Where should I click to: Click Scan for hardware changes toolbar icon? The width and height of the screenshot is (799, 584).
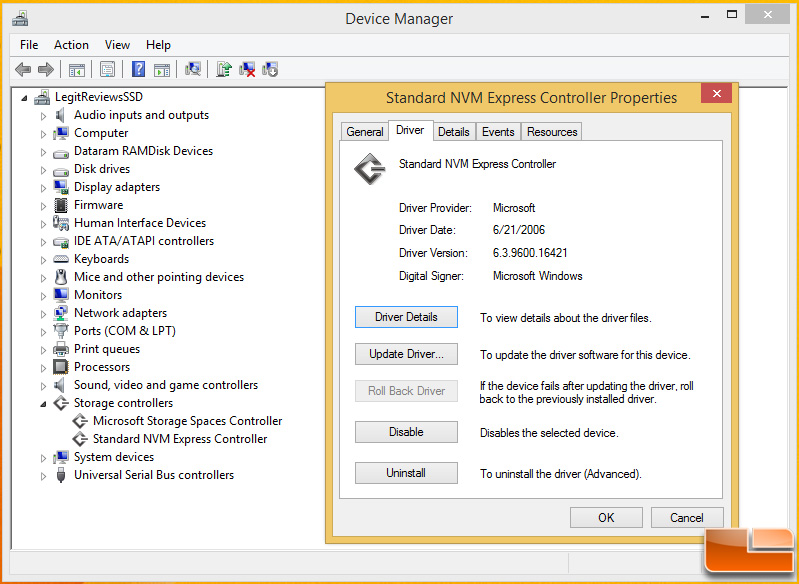tap(193, 69)
